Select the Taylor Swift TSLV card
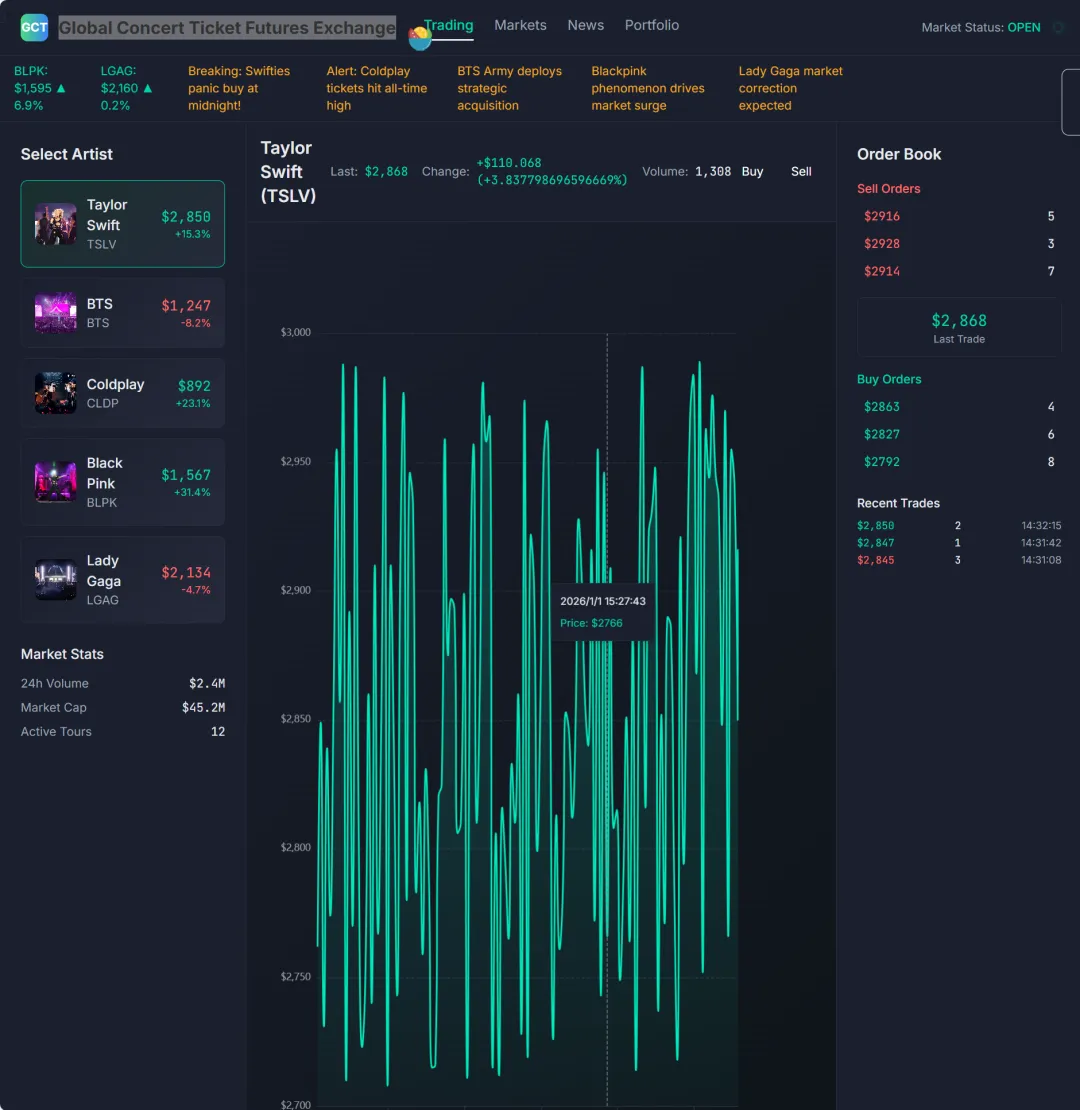This screenshot has height=1110, width=1080. click(122, 224)
